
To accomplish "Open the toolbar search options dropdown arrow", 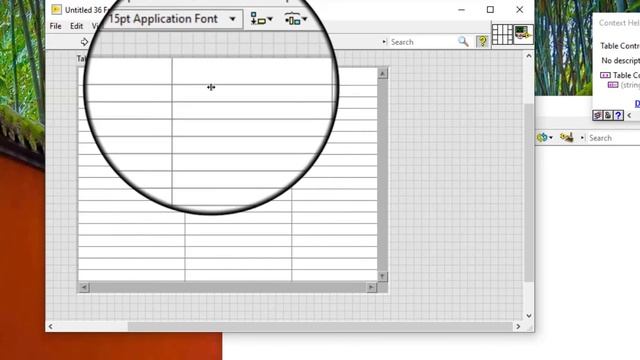I will click(384, 42).
